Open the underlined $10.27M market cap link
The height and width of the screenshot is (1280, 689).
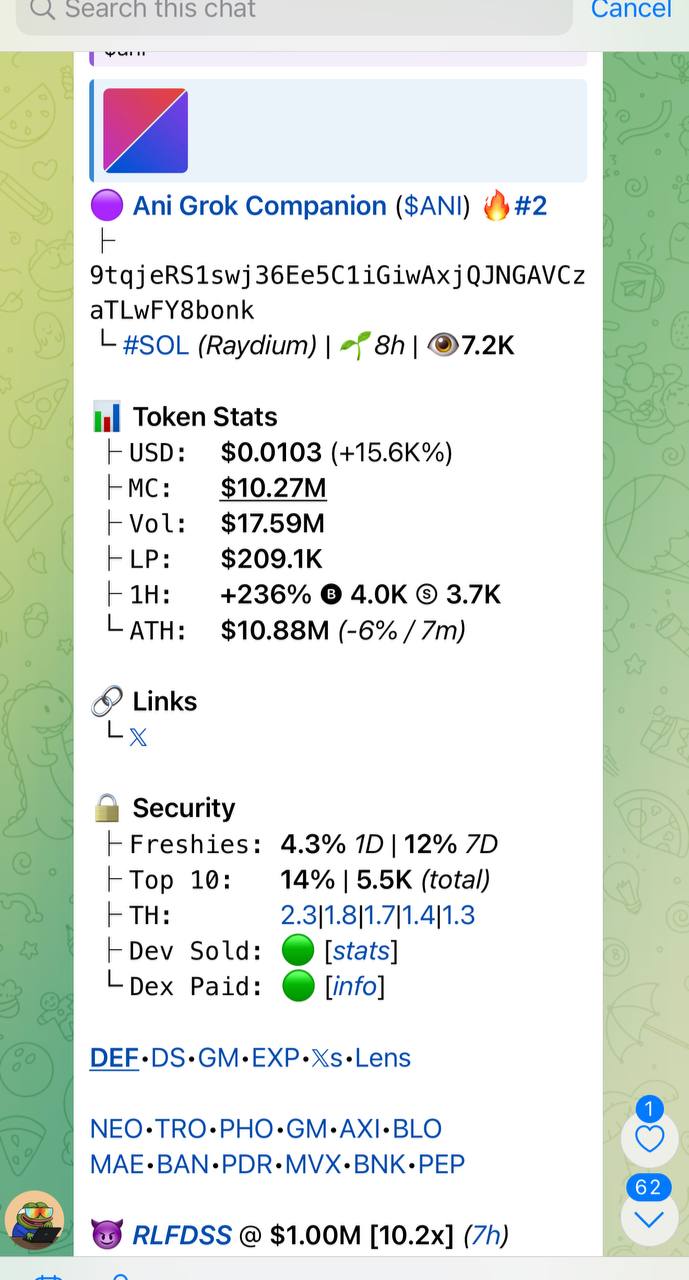pos(274,489)
